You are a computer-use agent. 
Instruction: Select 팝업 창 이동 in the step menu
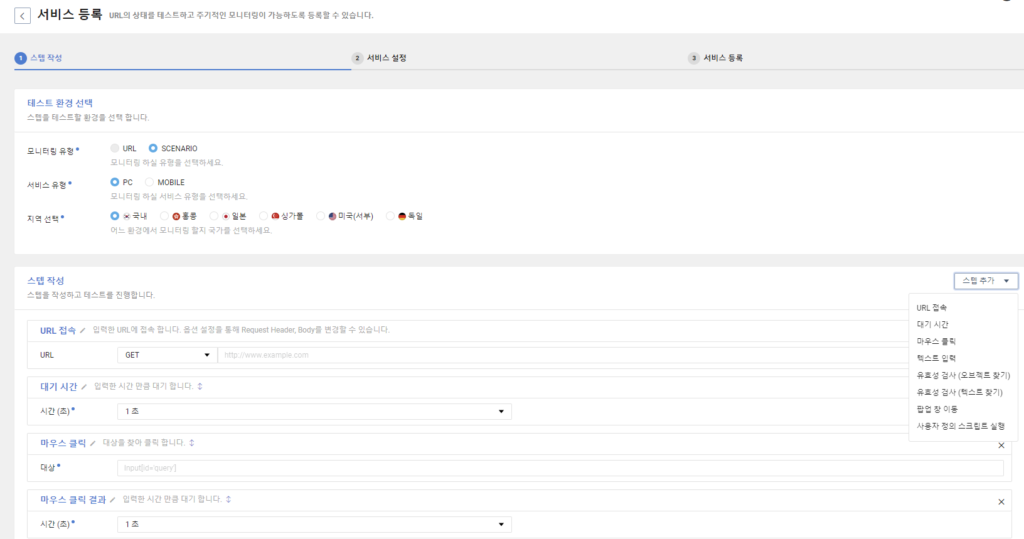coord(938,409)
